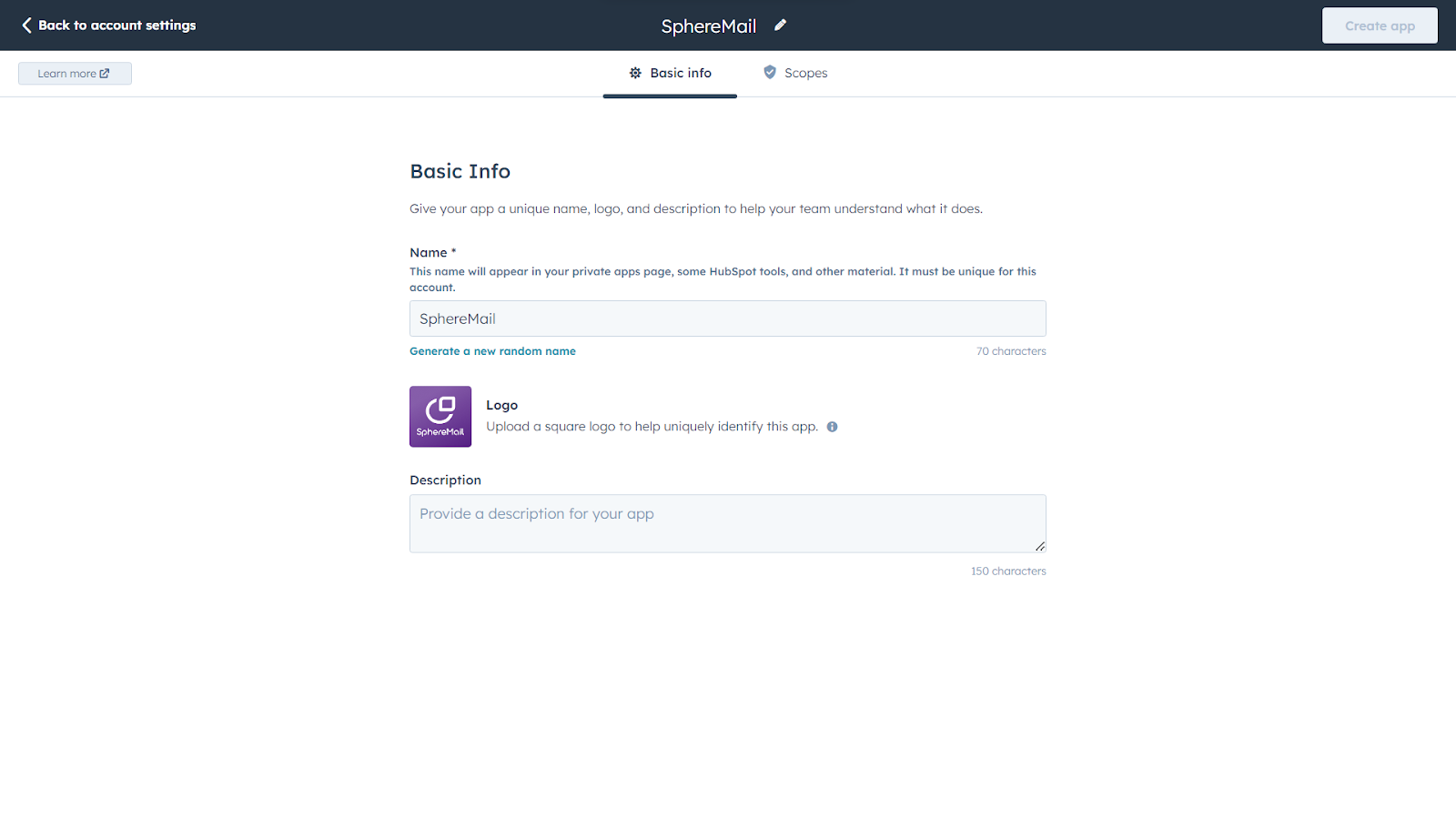The width and height of the screenshot is (1456, 819).
Task: Generate a new random name
Action: [x=492, y=351]
